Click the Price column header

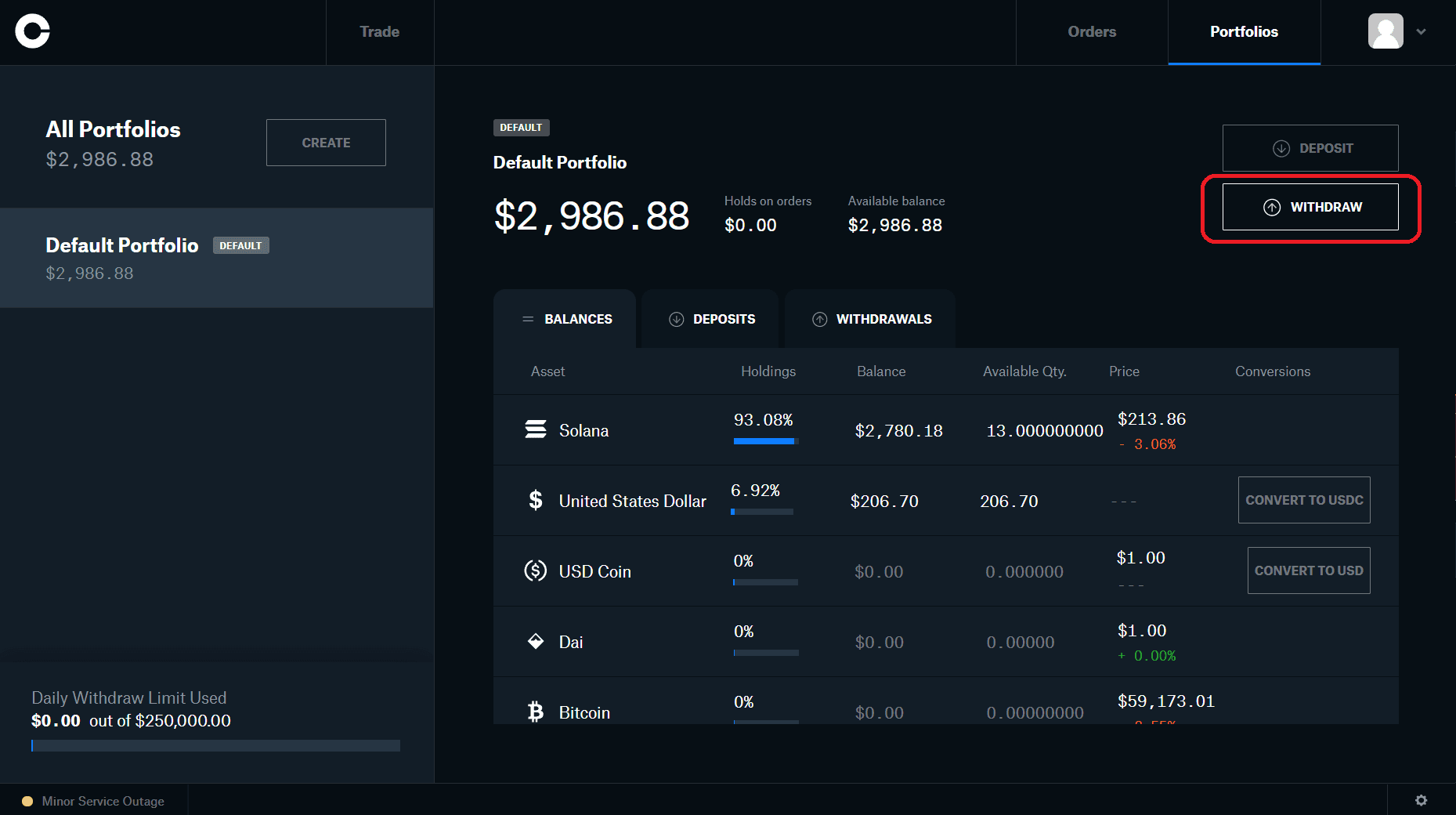pyautogui.click(x=1124, y=371)
